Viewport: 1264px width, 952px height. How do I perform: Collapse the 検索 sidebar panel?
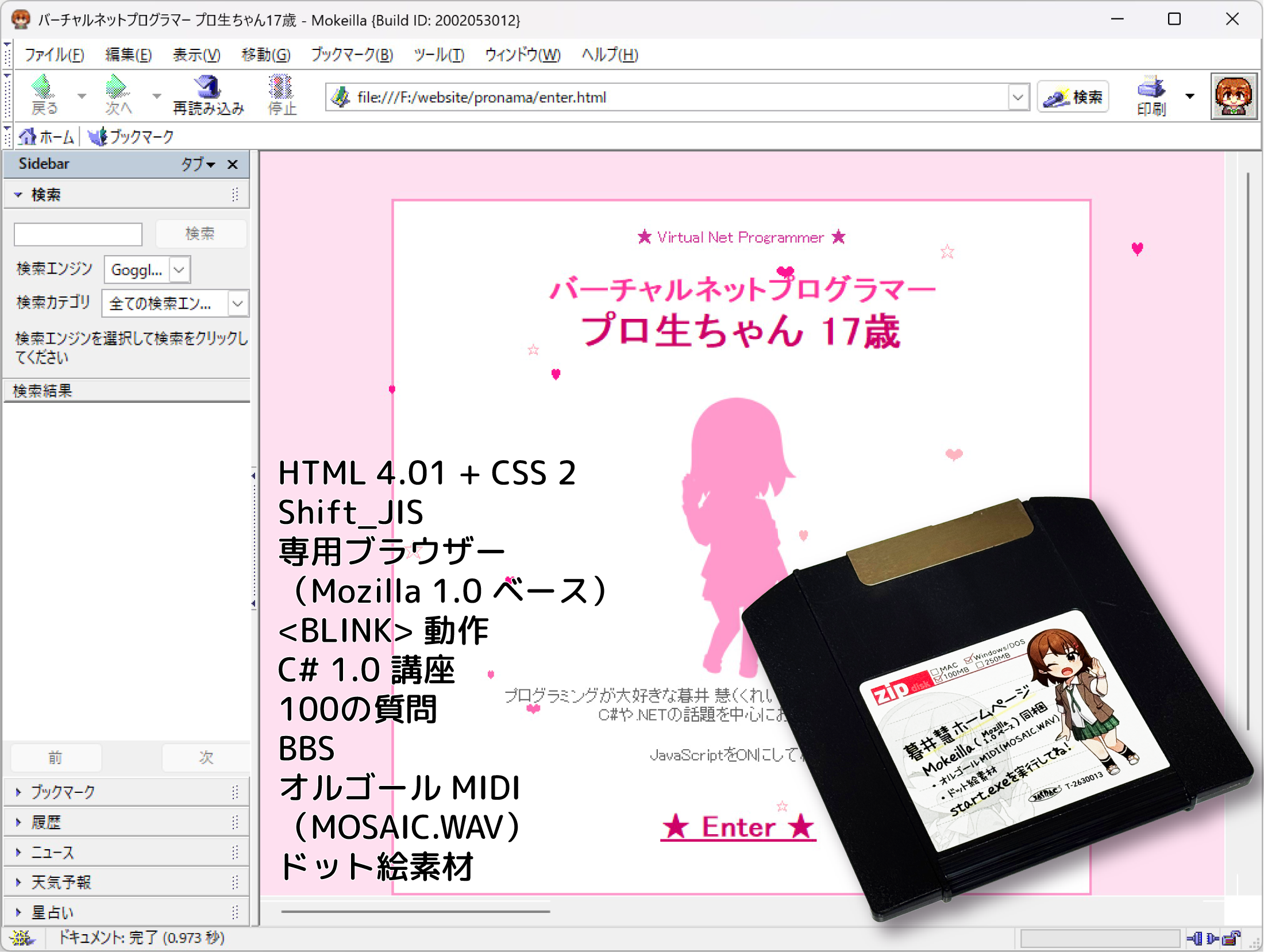coord(18,195)
